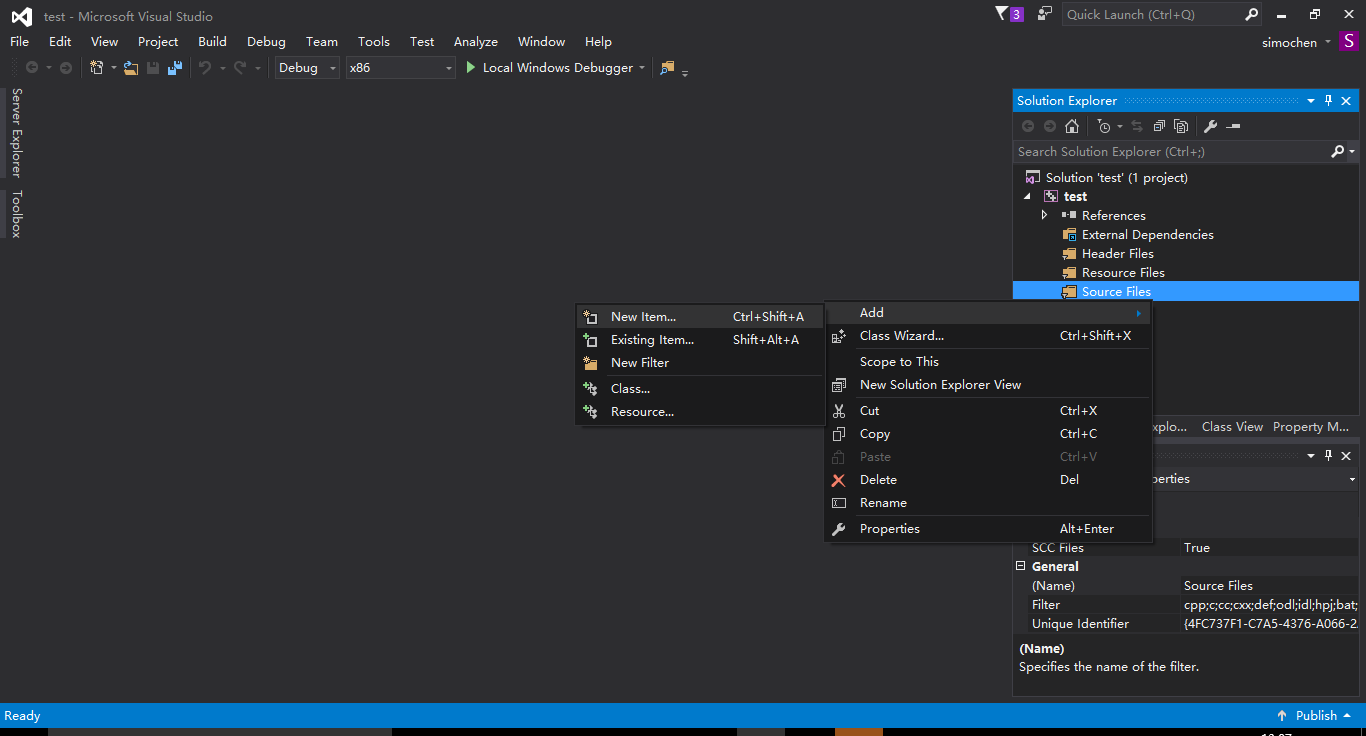This screenshot has height=736, width=1366.
Task: Click the (Name) property row
Action: [1186, 586]
